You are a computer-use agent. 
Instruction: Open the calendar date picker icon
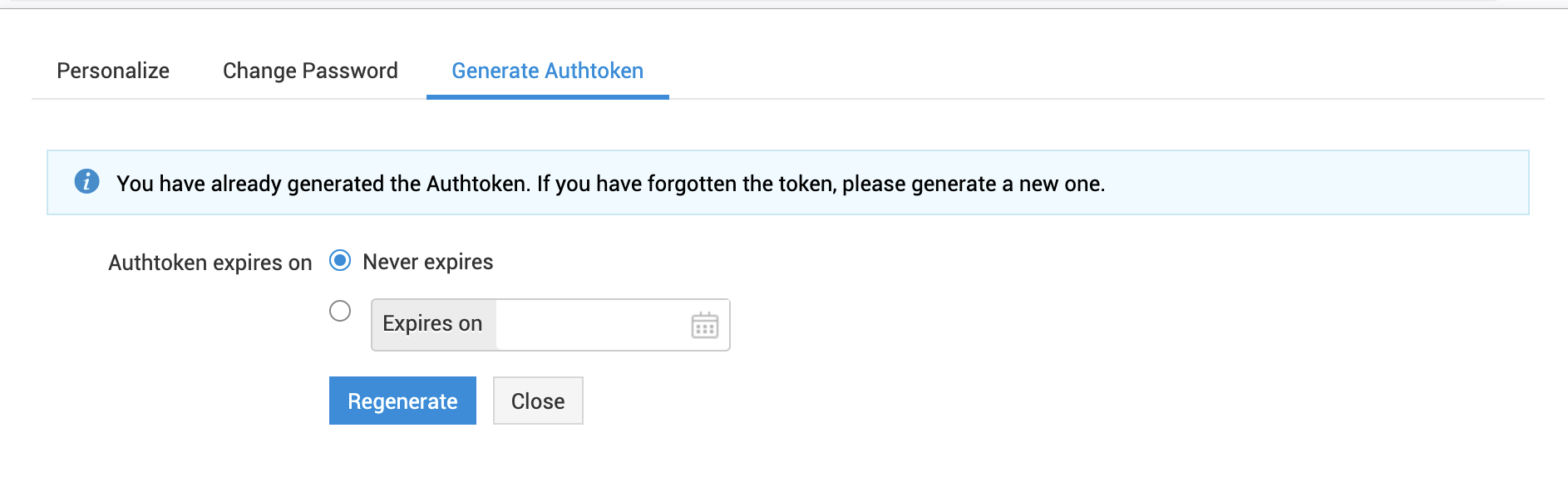pos(704,325)
